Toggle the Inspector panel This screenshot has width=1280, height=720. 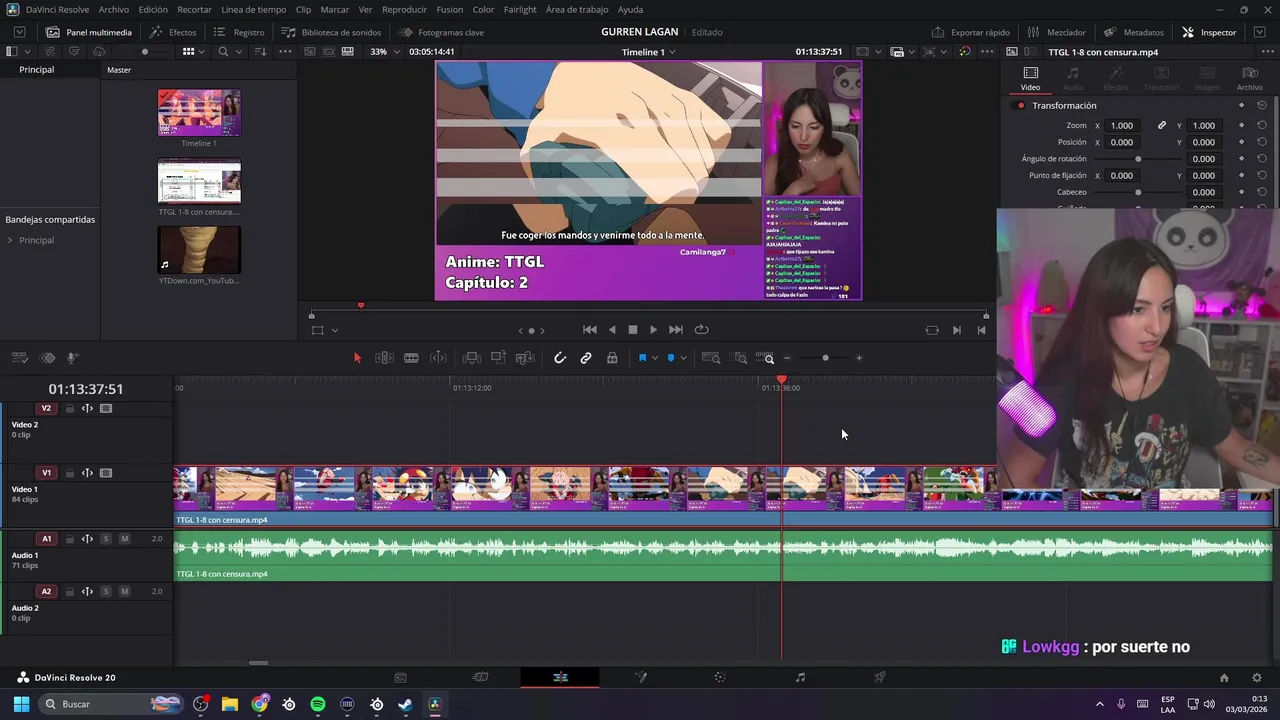[1209, 32]
